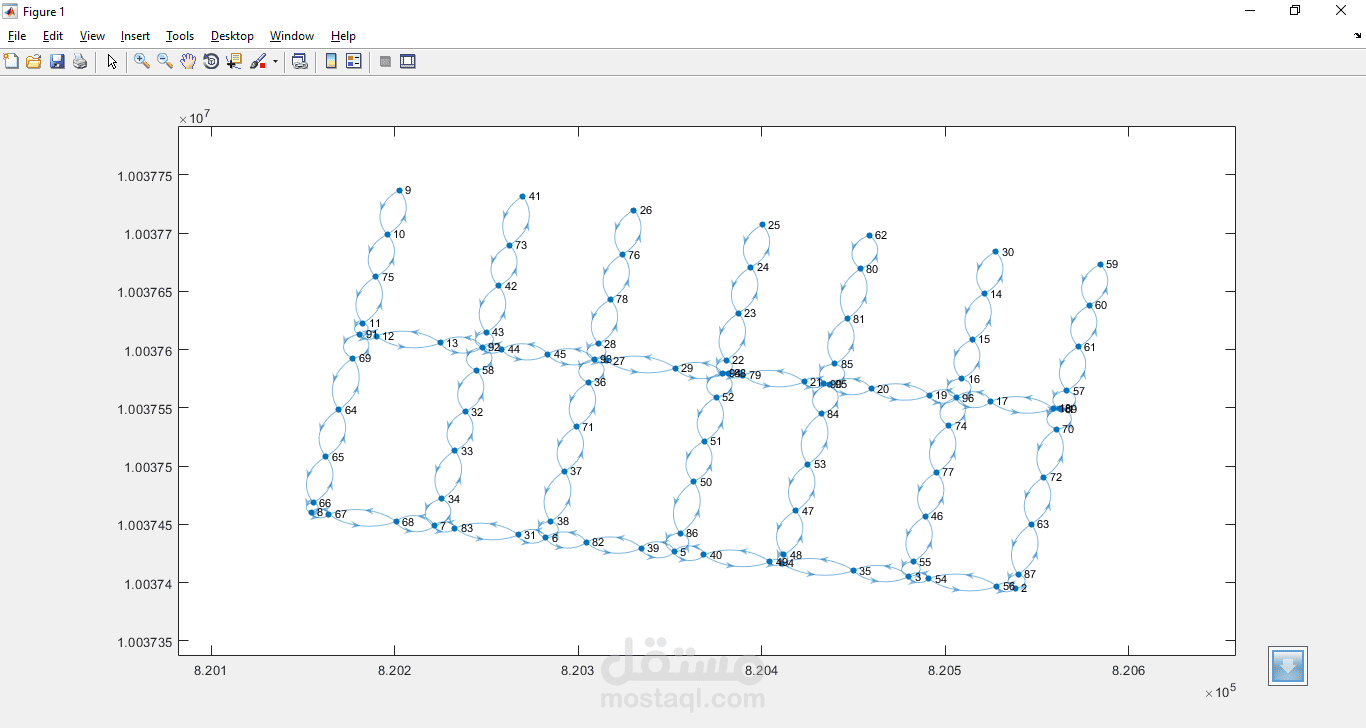The width and height of the screenshot is (1366, 728).
Task: Save the figure with the floppy disk icon
Action: coord(57,61)
